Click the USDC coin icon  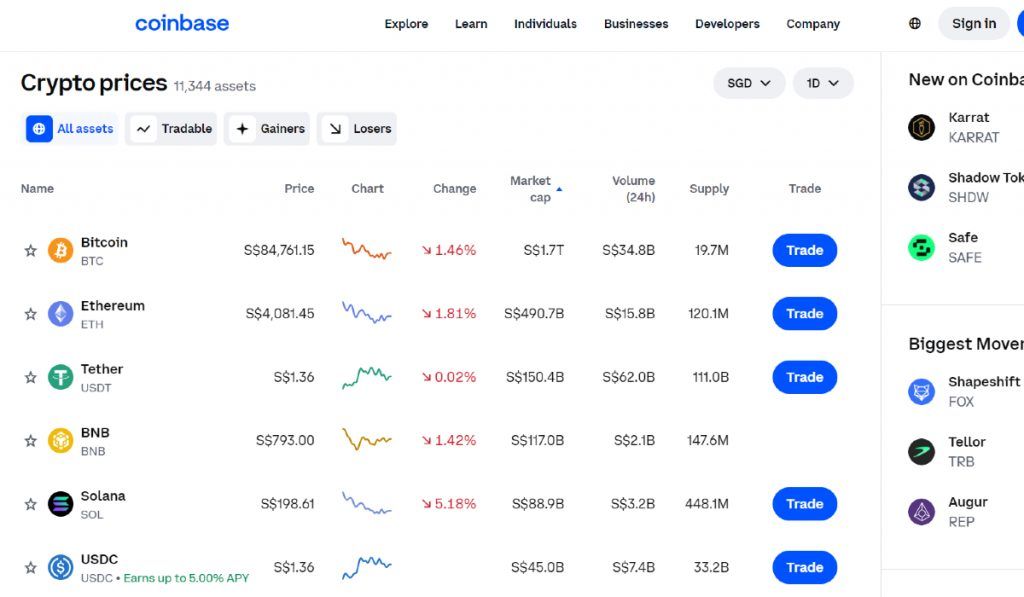[x=61, y=567]
